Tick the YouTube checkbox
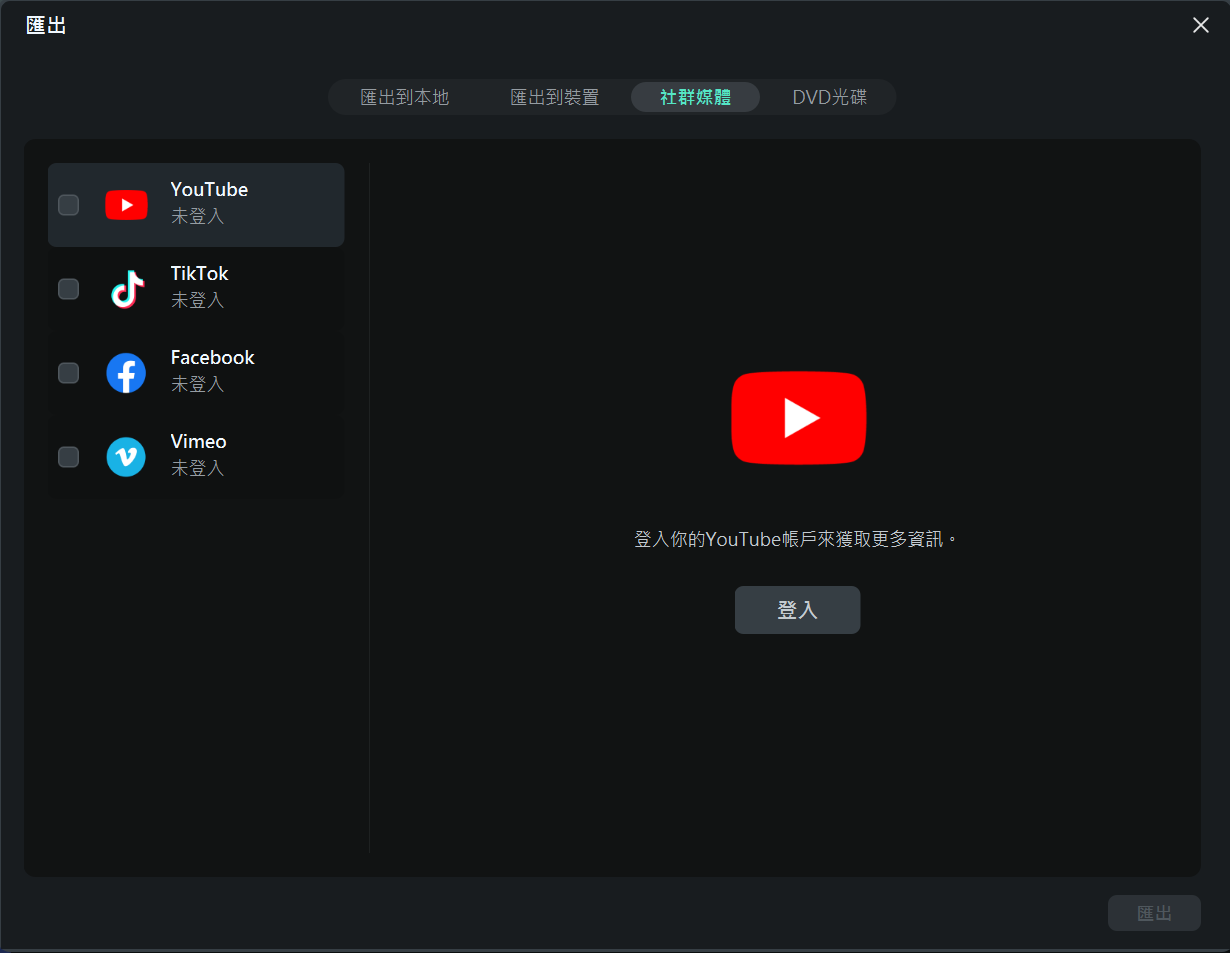This screenshot has width=1230, height=953. pos(68,205)
